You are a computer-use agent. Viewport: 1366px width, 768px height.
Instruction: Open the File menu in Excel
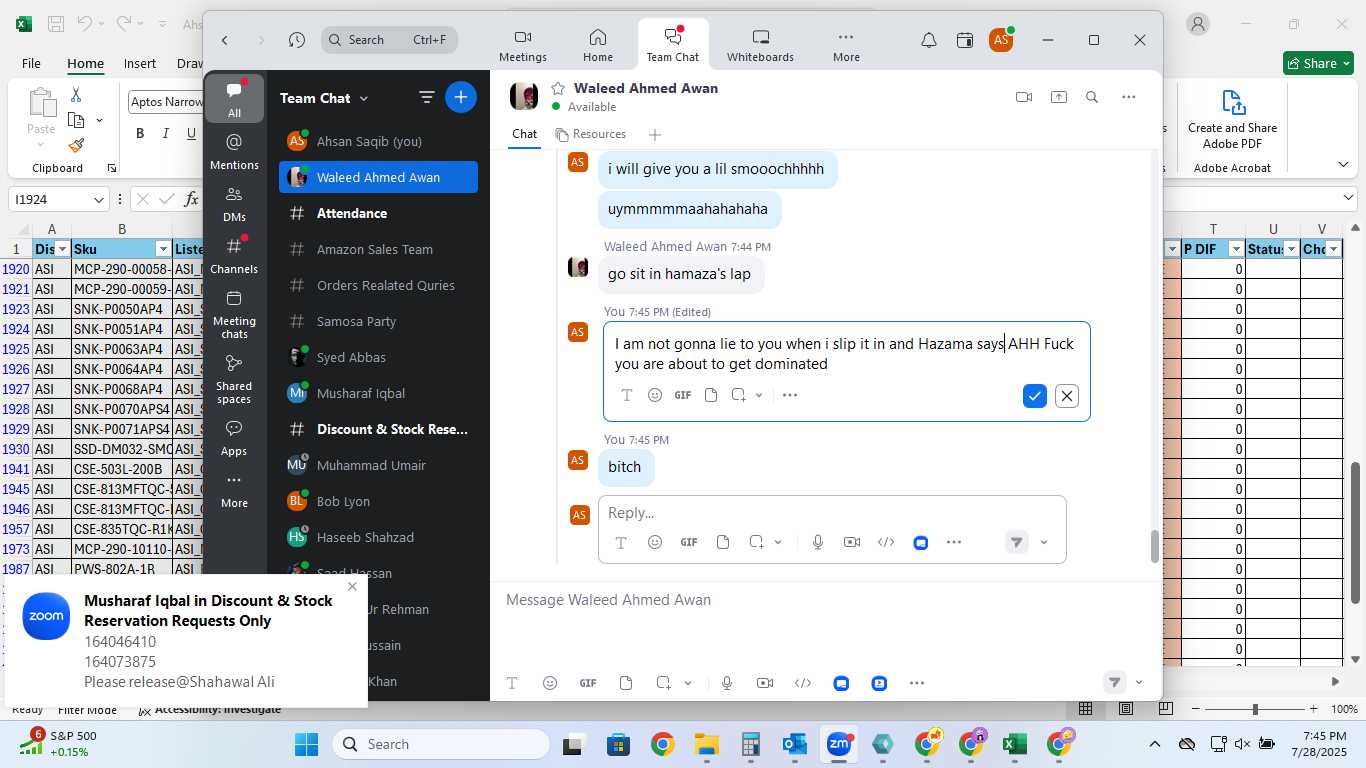31,63
